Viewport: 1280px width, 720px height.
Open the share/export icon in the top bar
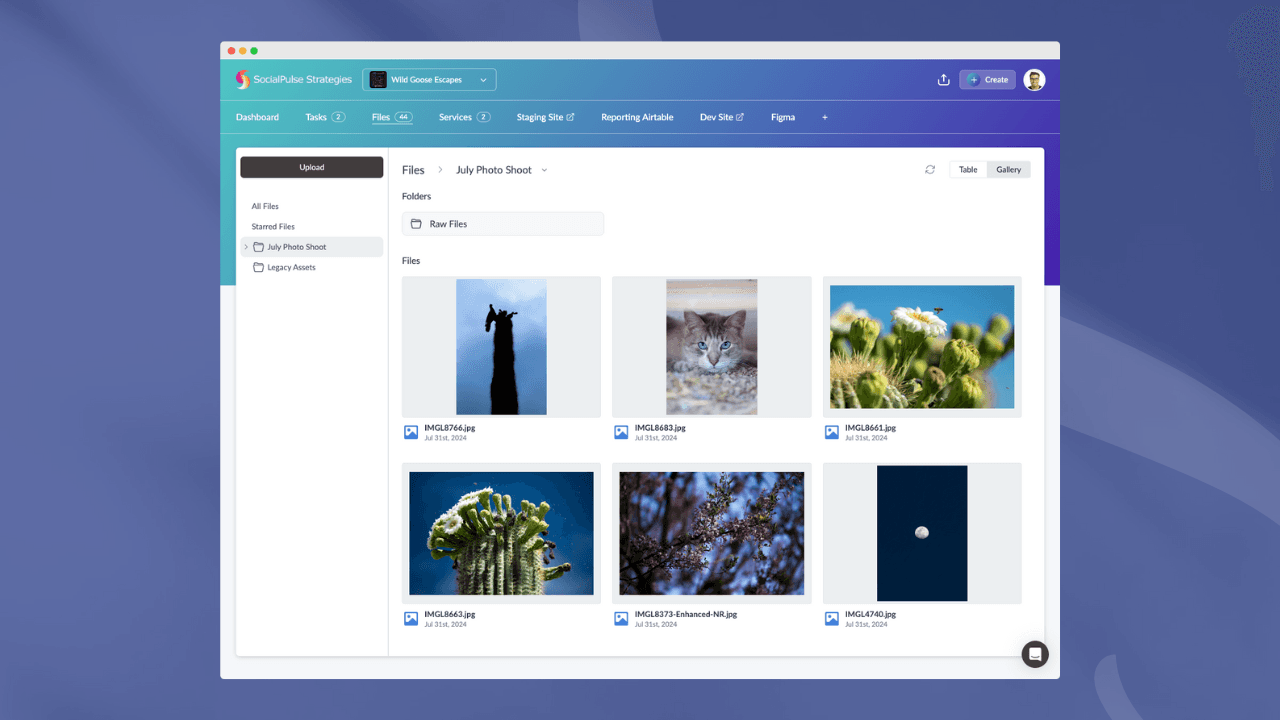tap(943, 79)
